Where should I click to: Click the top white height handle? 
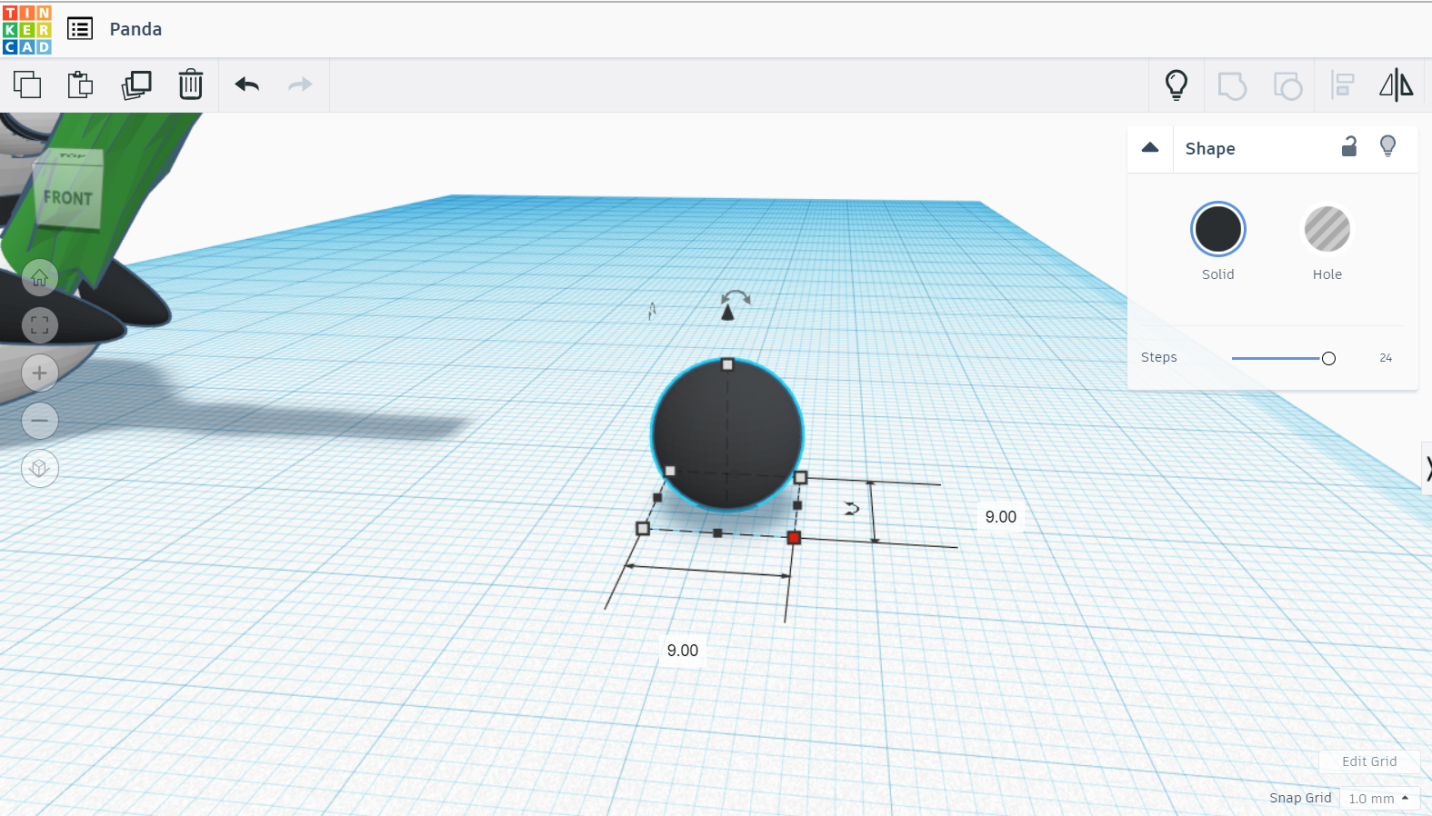[x=727, y=365]
